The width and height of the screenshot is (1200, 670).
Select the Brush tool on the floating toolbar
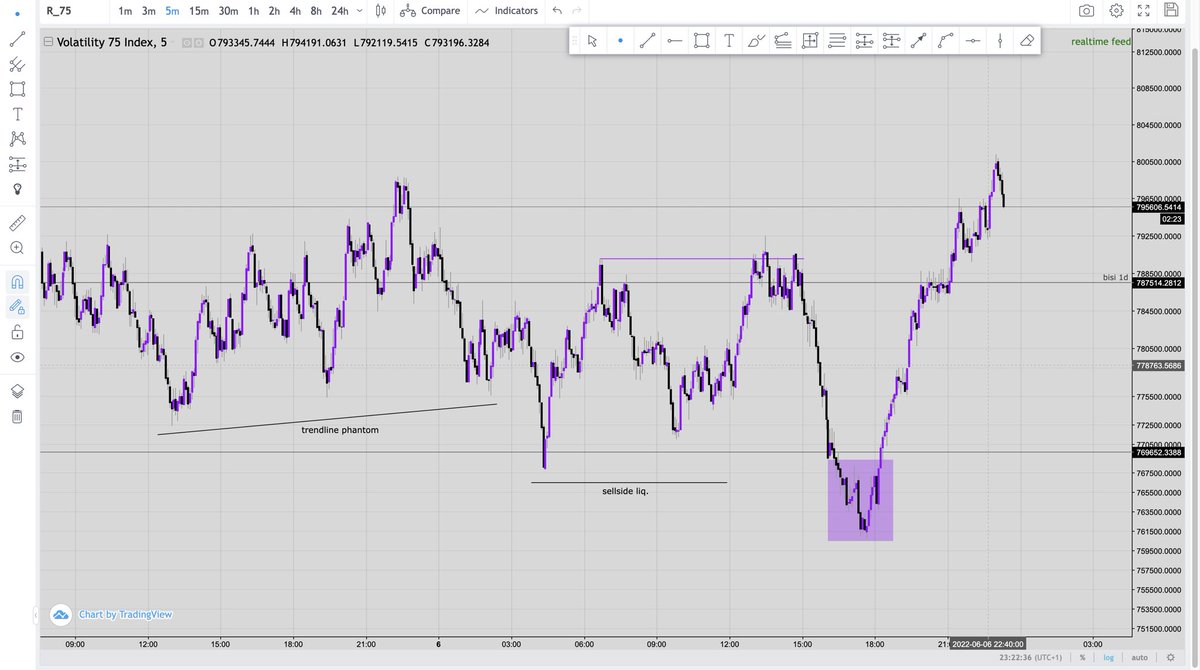756,40
